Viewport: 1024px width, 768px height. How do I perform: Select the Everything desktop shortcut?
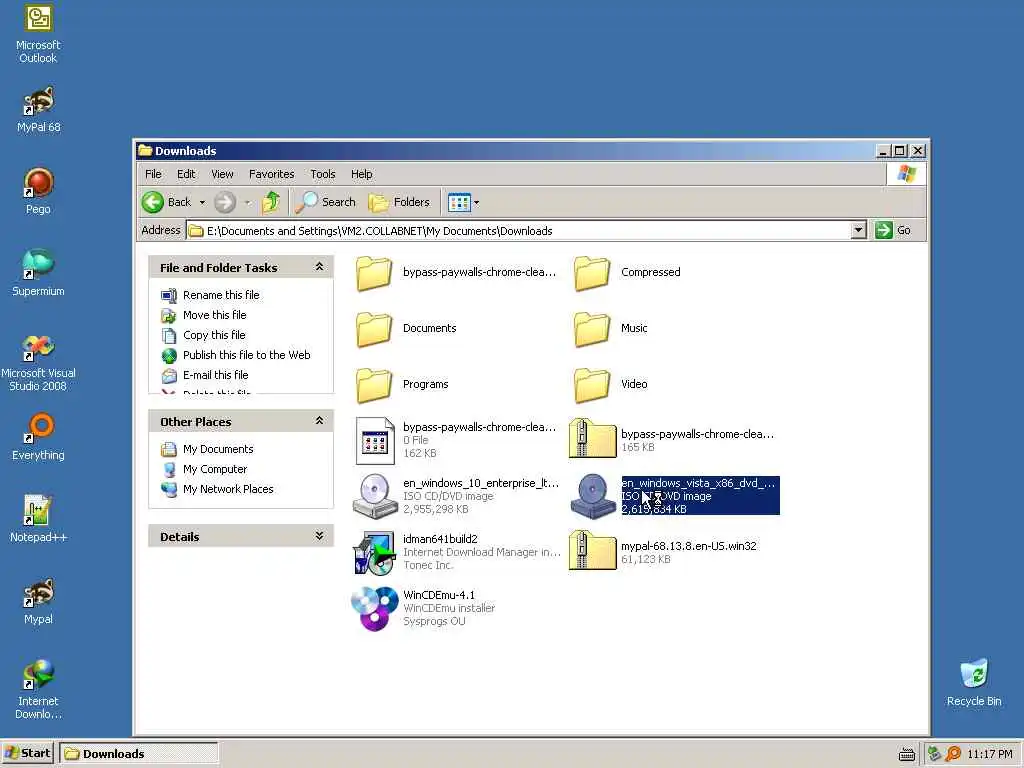[38, 437]
